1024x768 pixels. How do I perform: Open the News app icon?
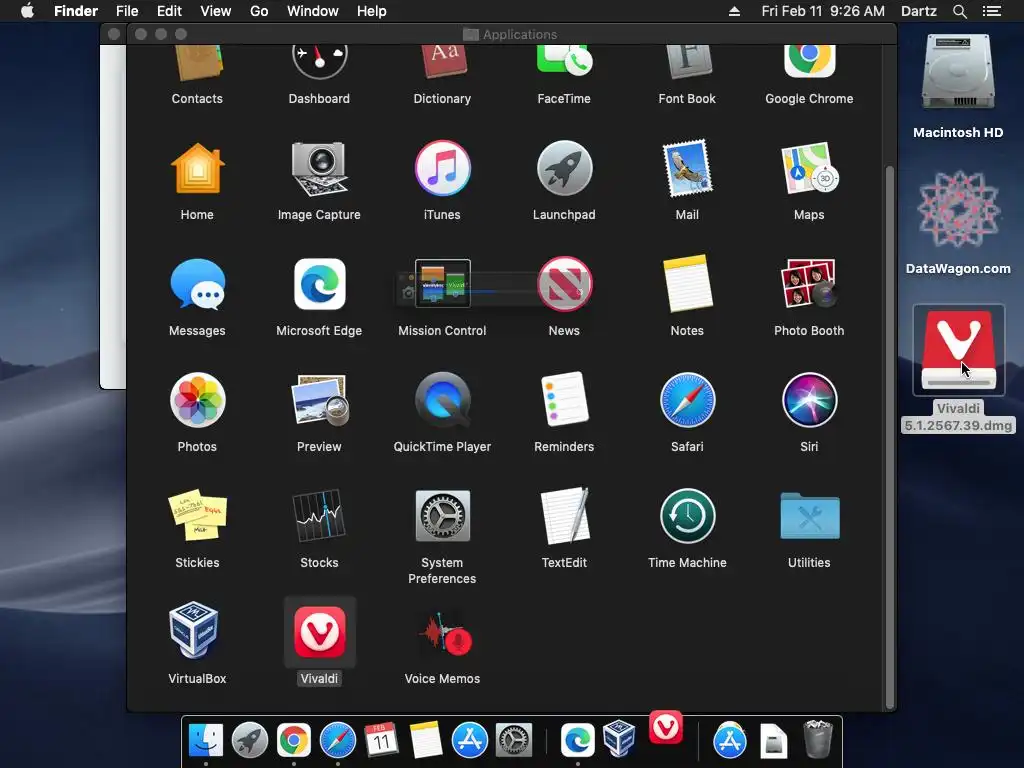point(564,284)
